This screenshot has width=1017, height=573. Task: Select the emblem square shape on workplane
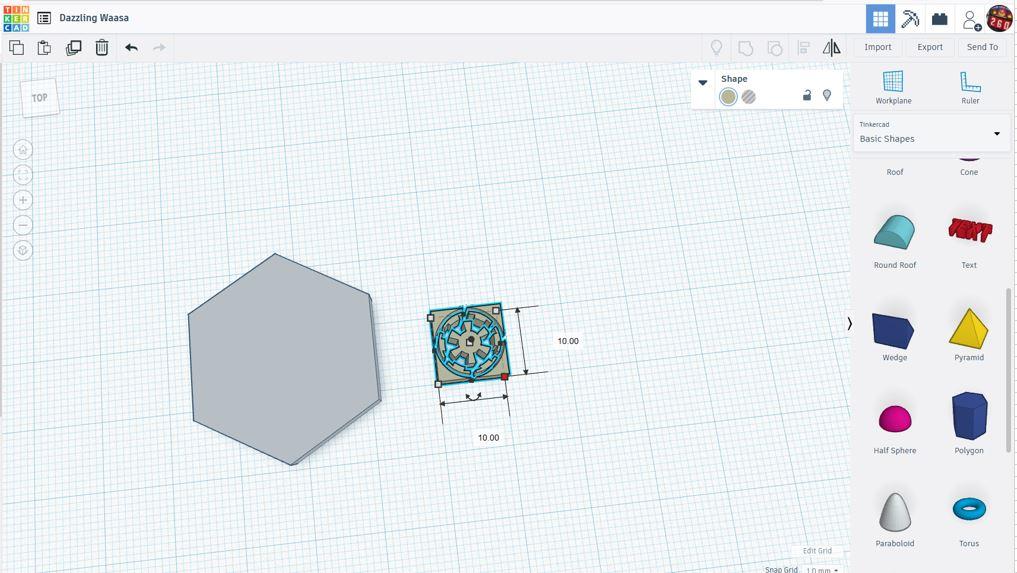(468, 345)
